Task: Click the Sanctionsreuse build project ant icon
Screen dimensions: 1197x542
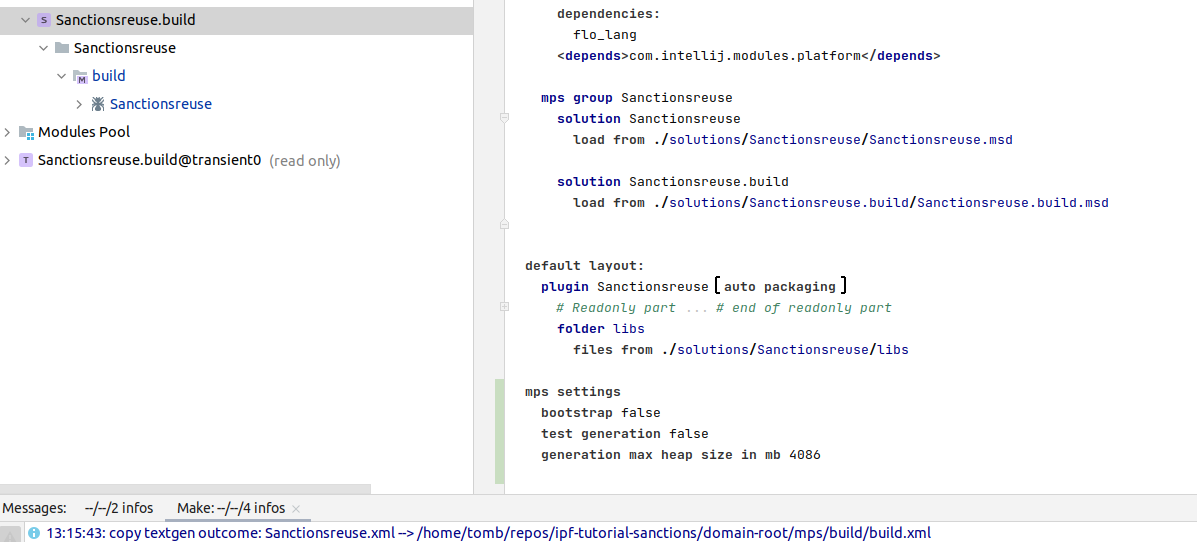Action: pos(98,104)
